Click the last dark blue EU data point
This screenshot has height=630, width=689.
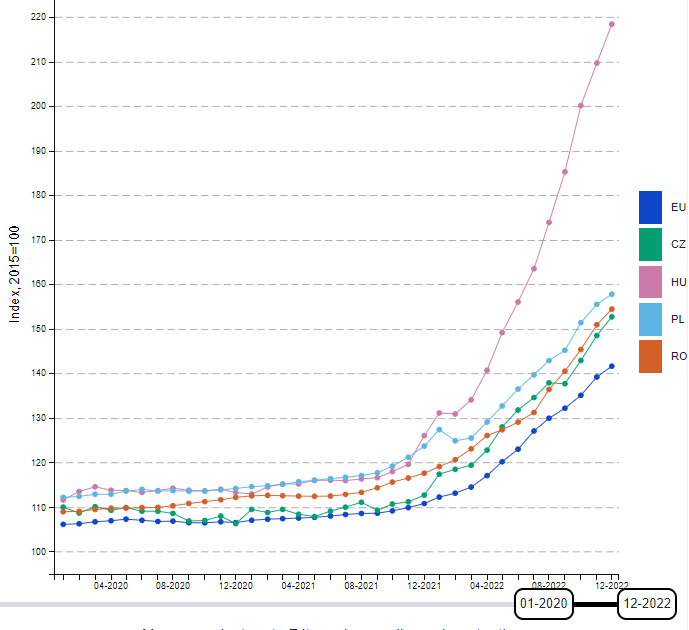point(612,366)
